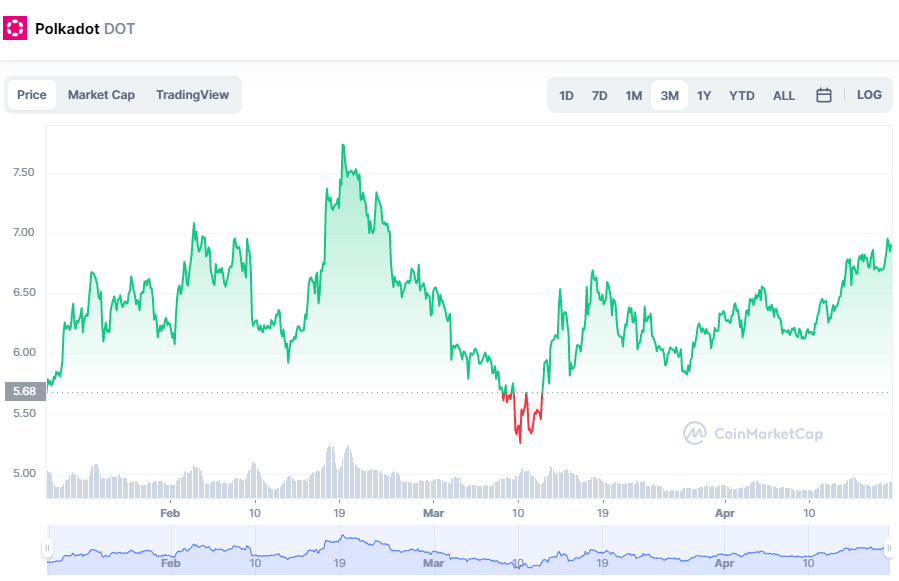Switch to the Market Cap tab

101,95
